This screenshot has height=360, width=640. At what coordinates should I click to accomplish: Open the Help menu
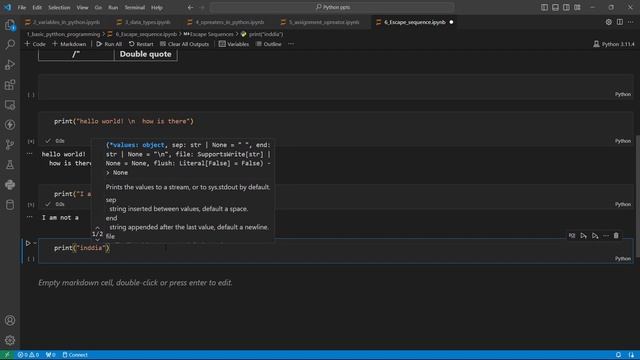(157, 7)
